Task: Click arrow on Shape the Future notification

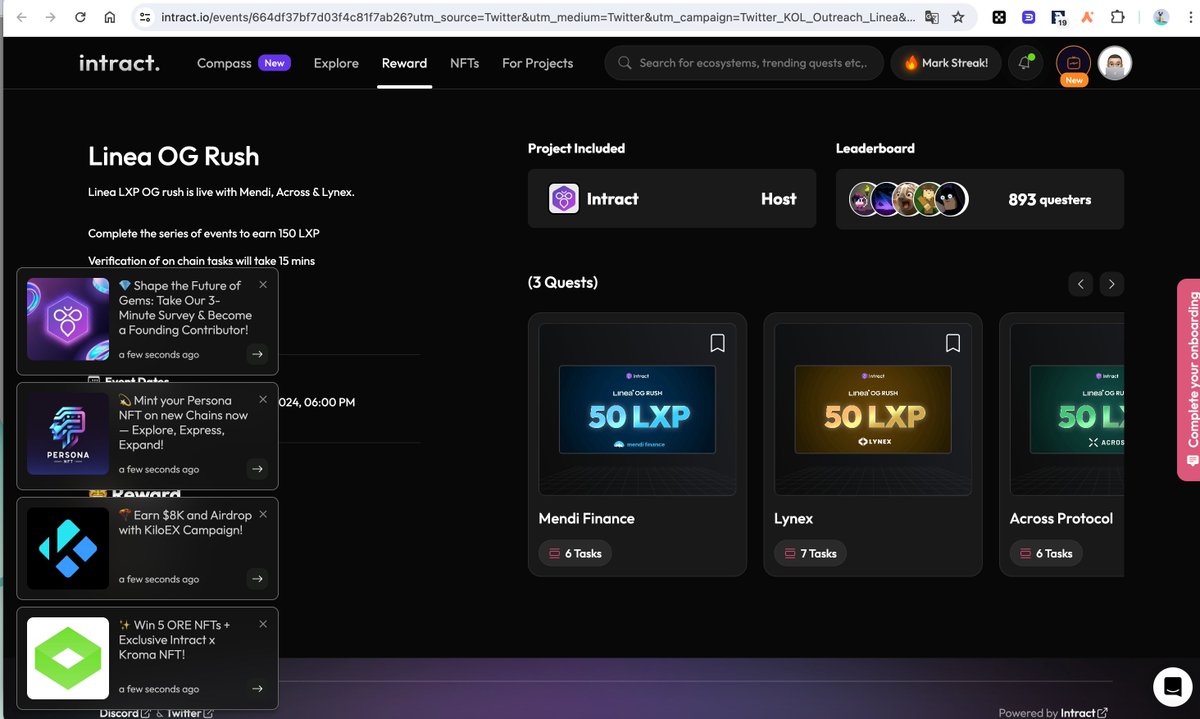Action: pos(257,354)
